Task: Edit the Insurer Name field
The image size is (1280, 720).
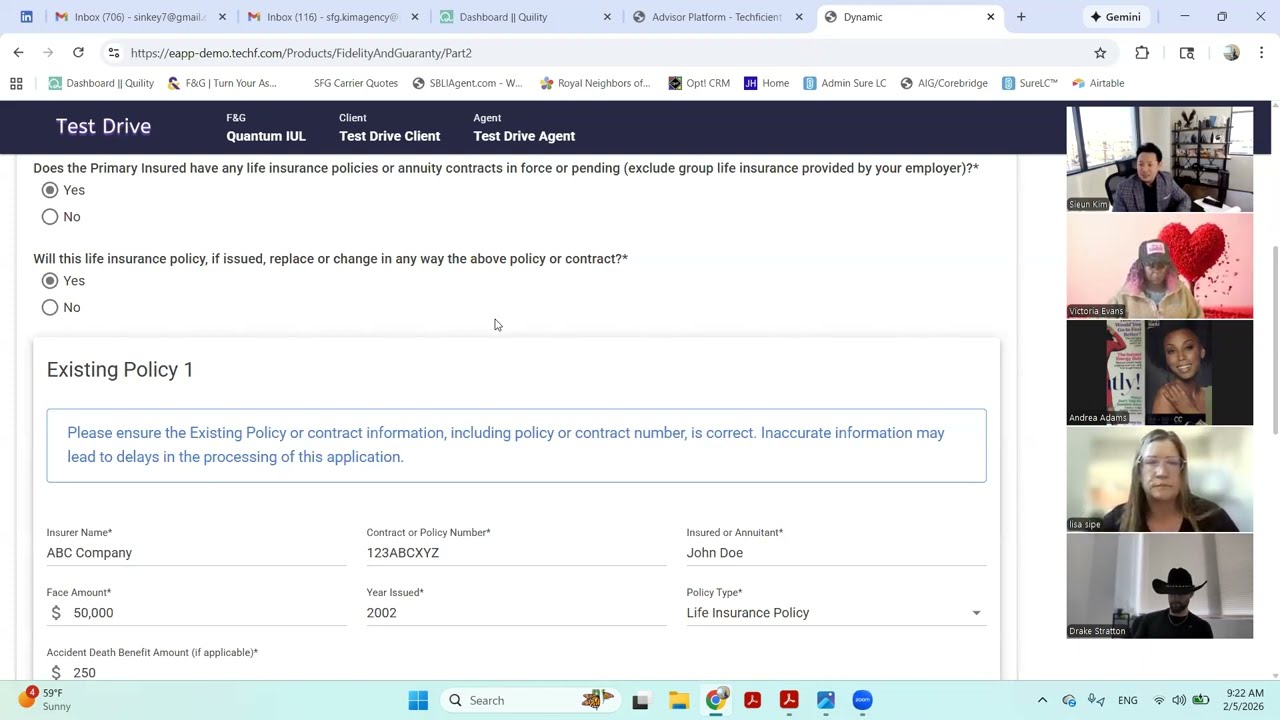Action: [196, 553]
